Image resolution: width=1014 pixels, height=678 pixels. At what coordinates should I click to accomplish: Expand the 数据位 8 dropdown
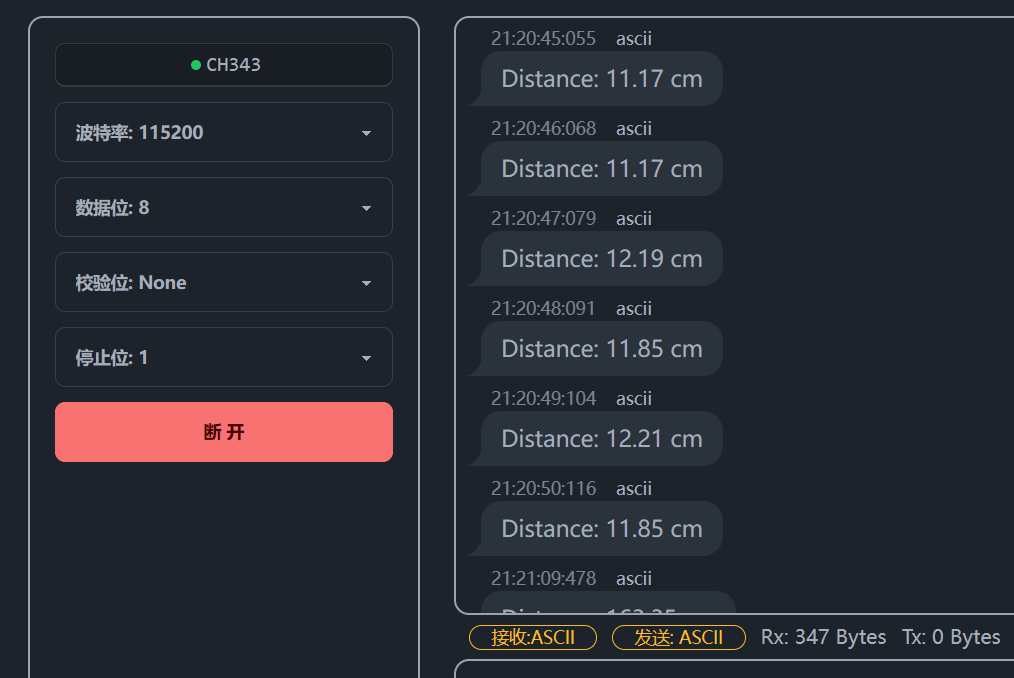click(x=224, y=207)
